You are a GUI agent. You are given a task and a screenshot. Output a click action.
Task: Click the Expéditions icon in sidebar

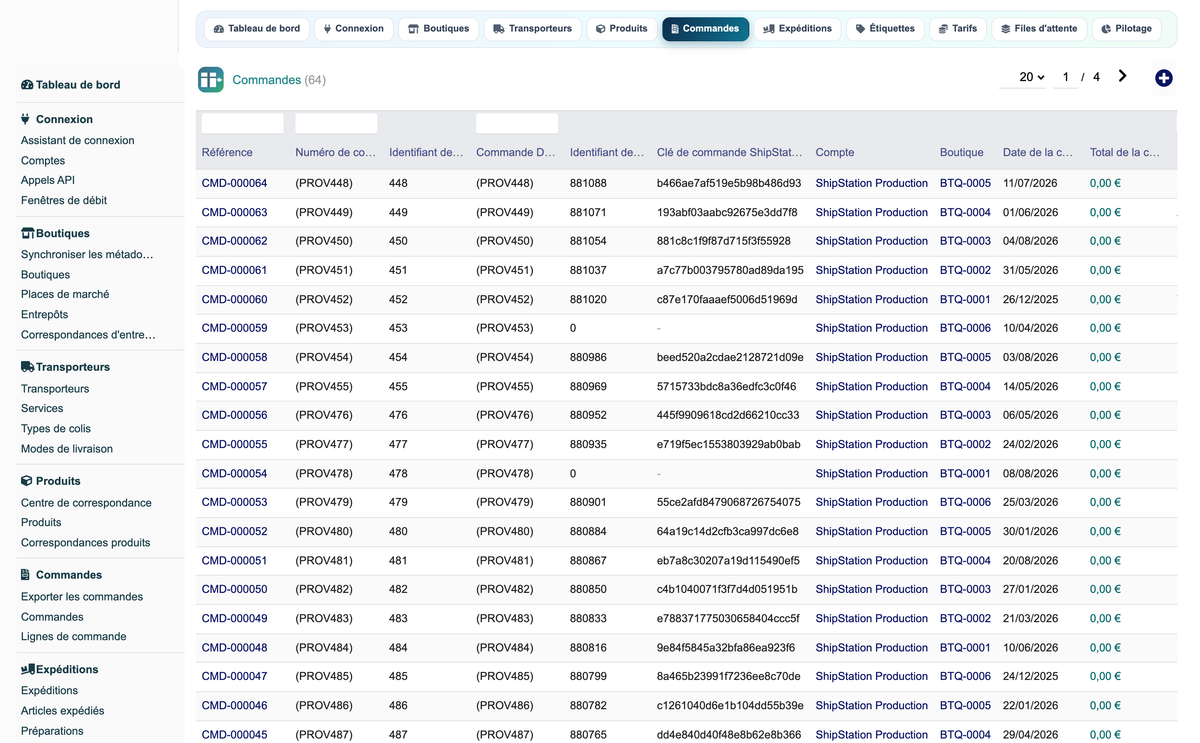click(x=28, y=669)
